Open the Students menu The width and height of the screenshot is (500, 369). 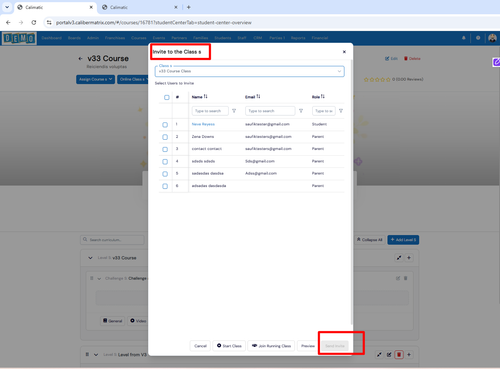point(223,38)
